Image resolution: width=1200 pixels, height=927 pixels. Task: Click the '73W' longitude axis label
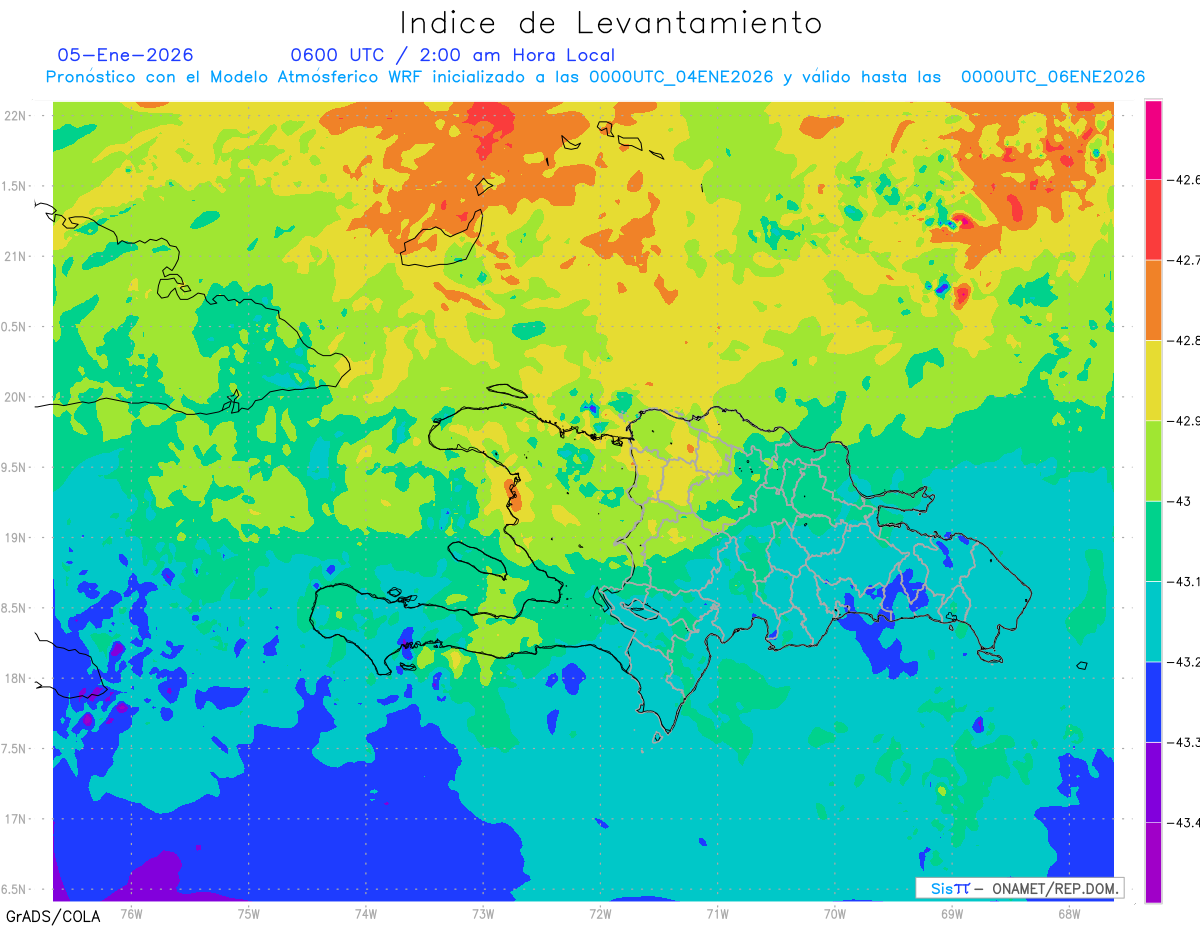coord(482,913)
